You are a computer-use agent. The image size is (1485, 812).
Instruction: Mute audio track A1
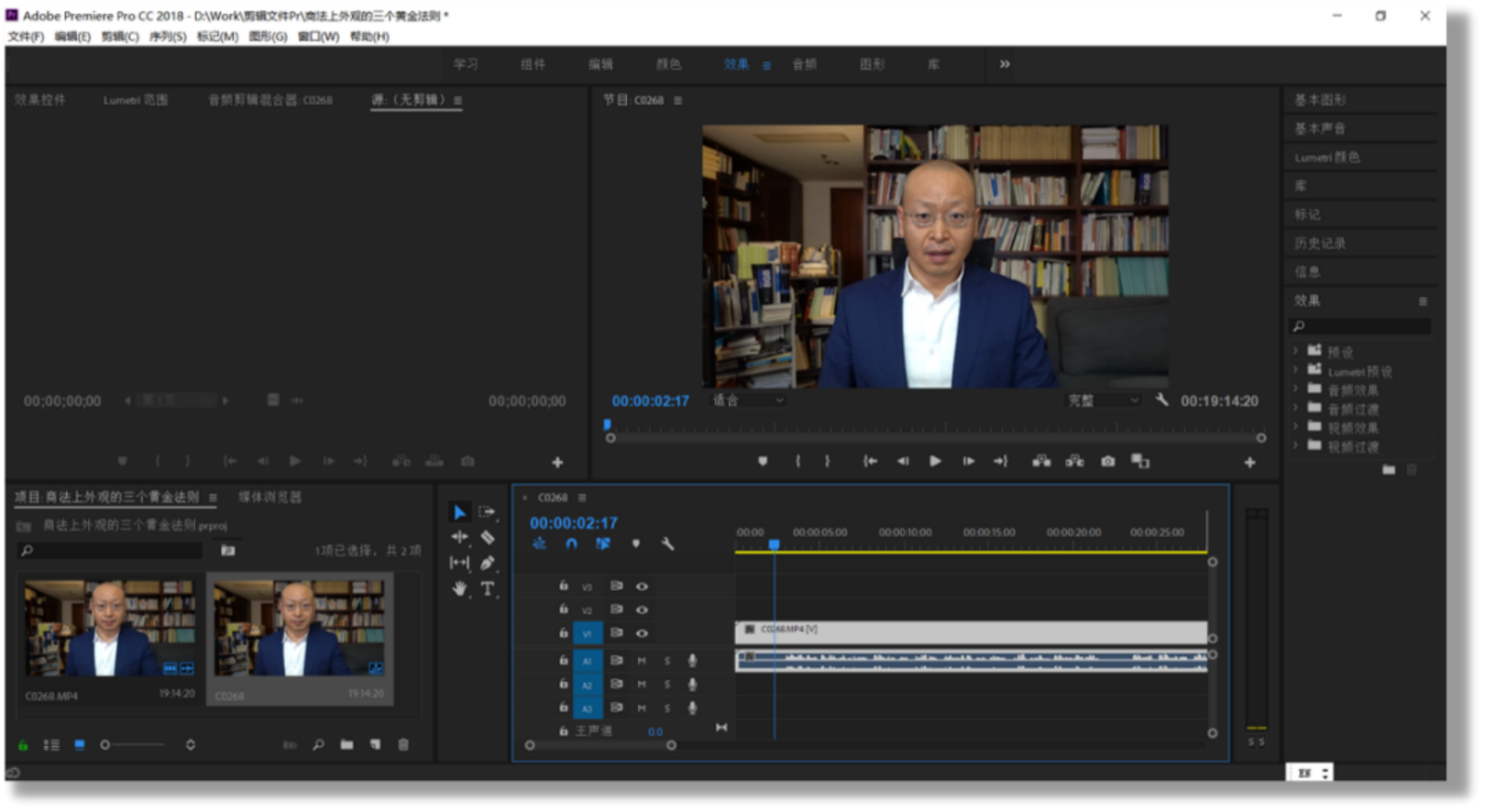[x=642, y=660]
